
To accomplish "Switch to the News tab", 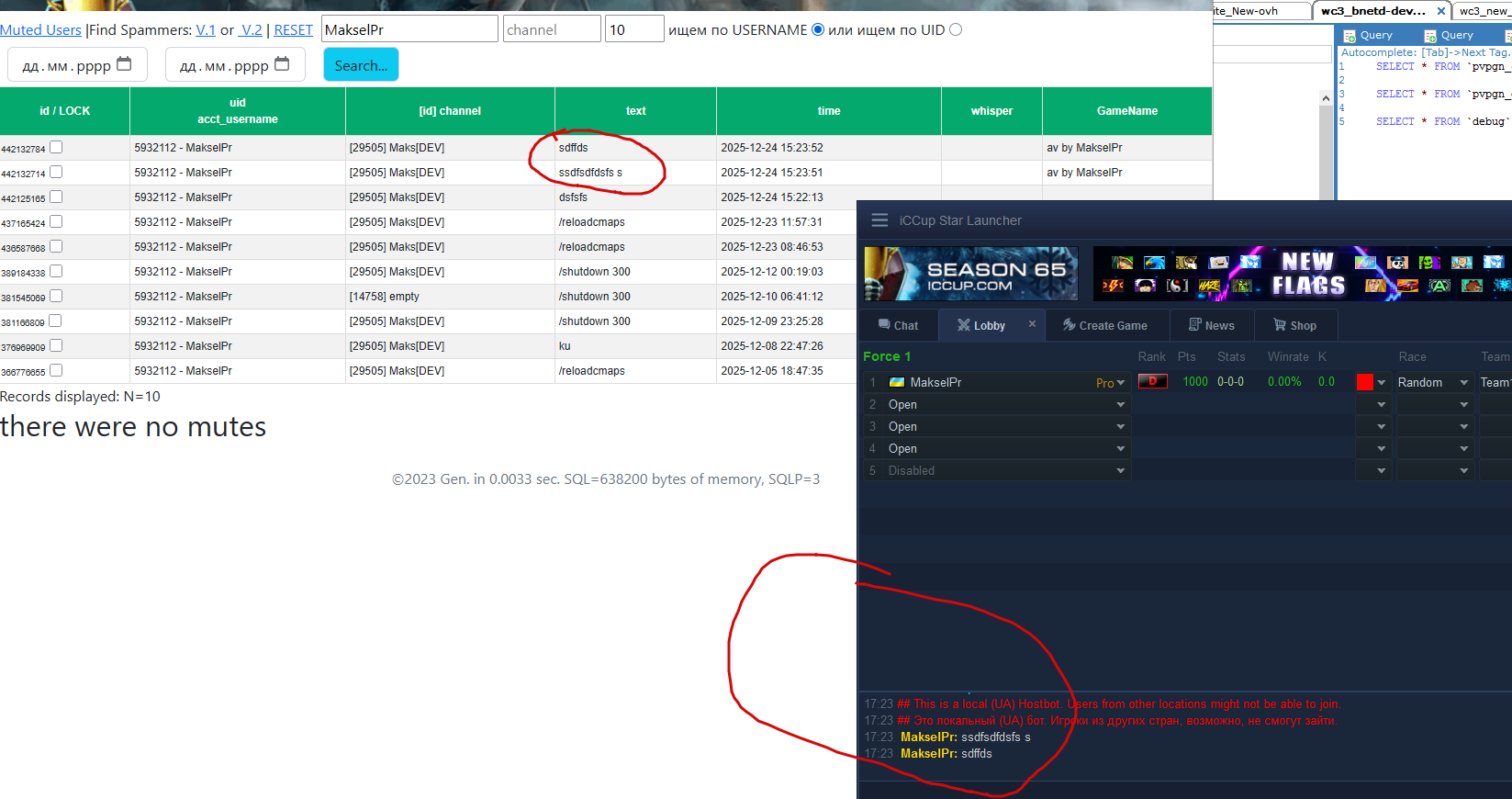I will 1212,325.
